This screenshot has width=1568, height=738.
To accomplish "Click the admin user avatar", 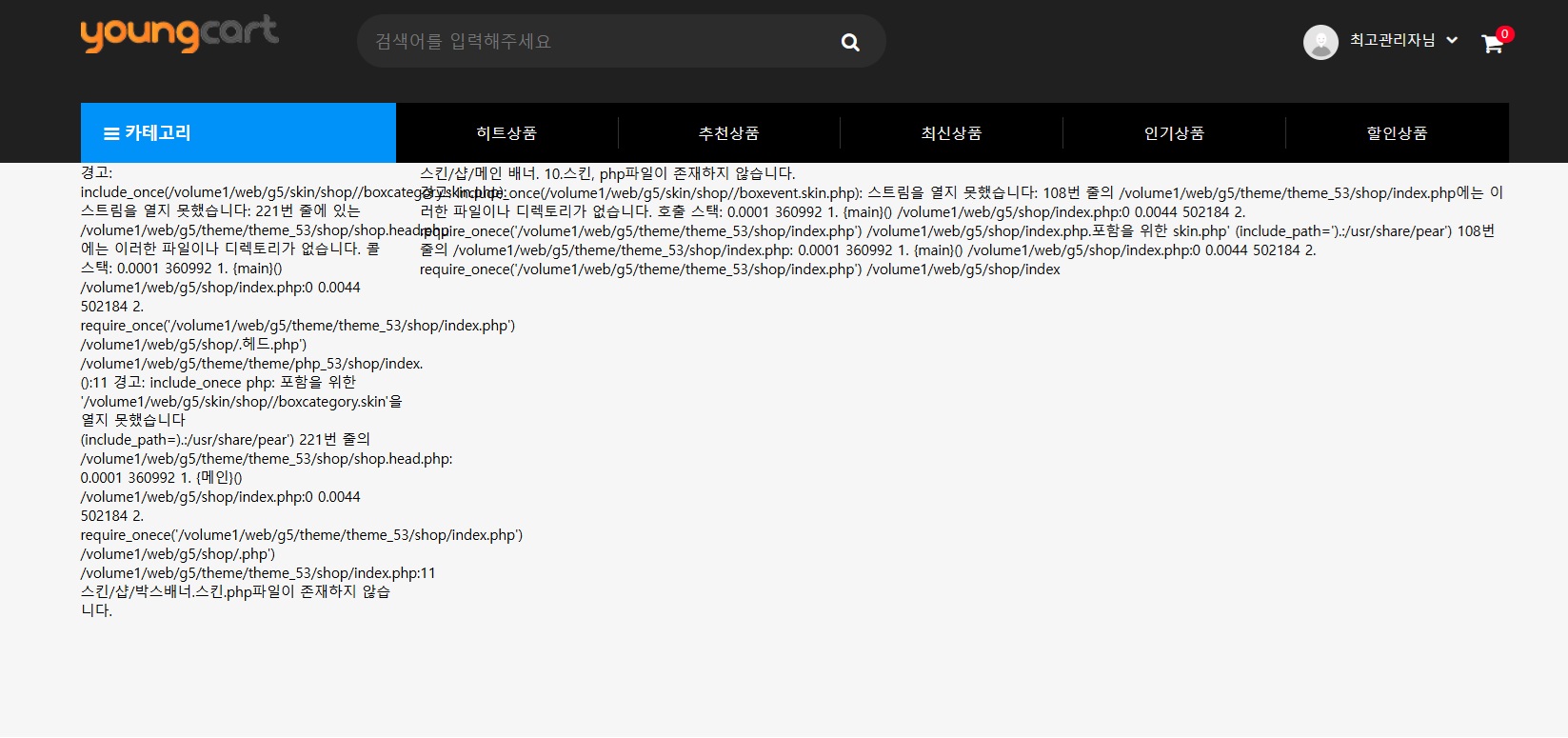I will coord(1320,42).
